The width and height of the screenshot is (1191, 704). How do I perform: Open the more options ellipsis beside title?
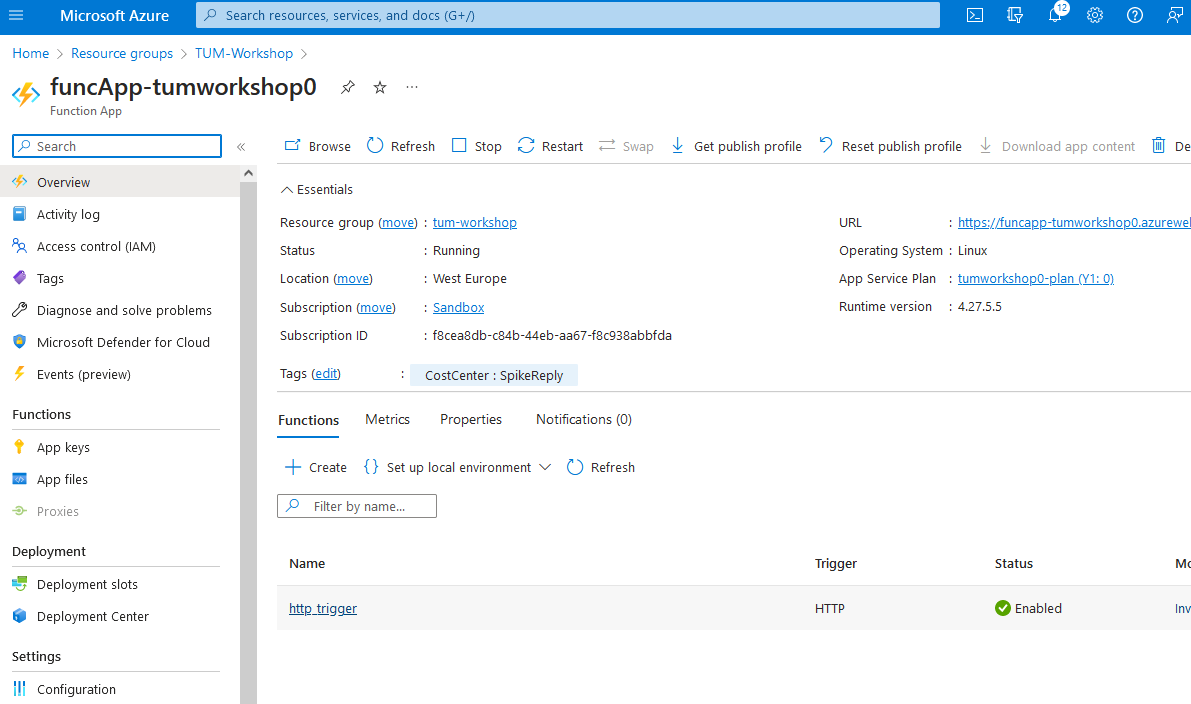click(x=412, y=87)
